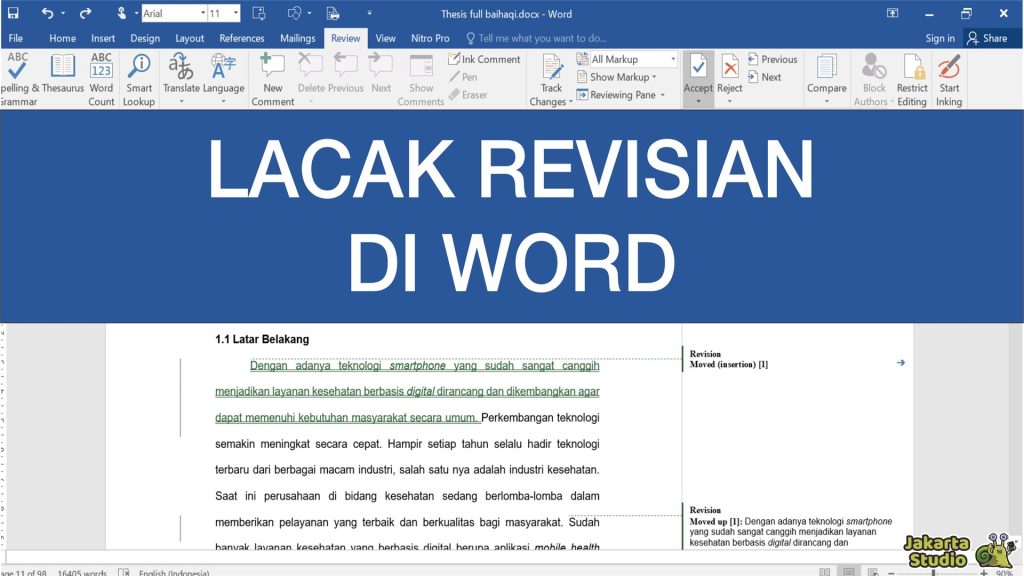Image resolution: width=1024 pixels, height=576 pixels.
Task: Jump to Previous tracked change
Action: click(x=773, y=59)
